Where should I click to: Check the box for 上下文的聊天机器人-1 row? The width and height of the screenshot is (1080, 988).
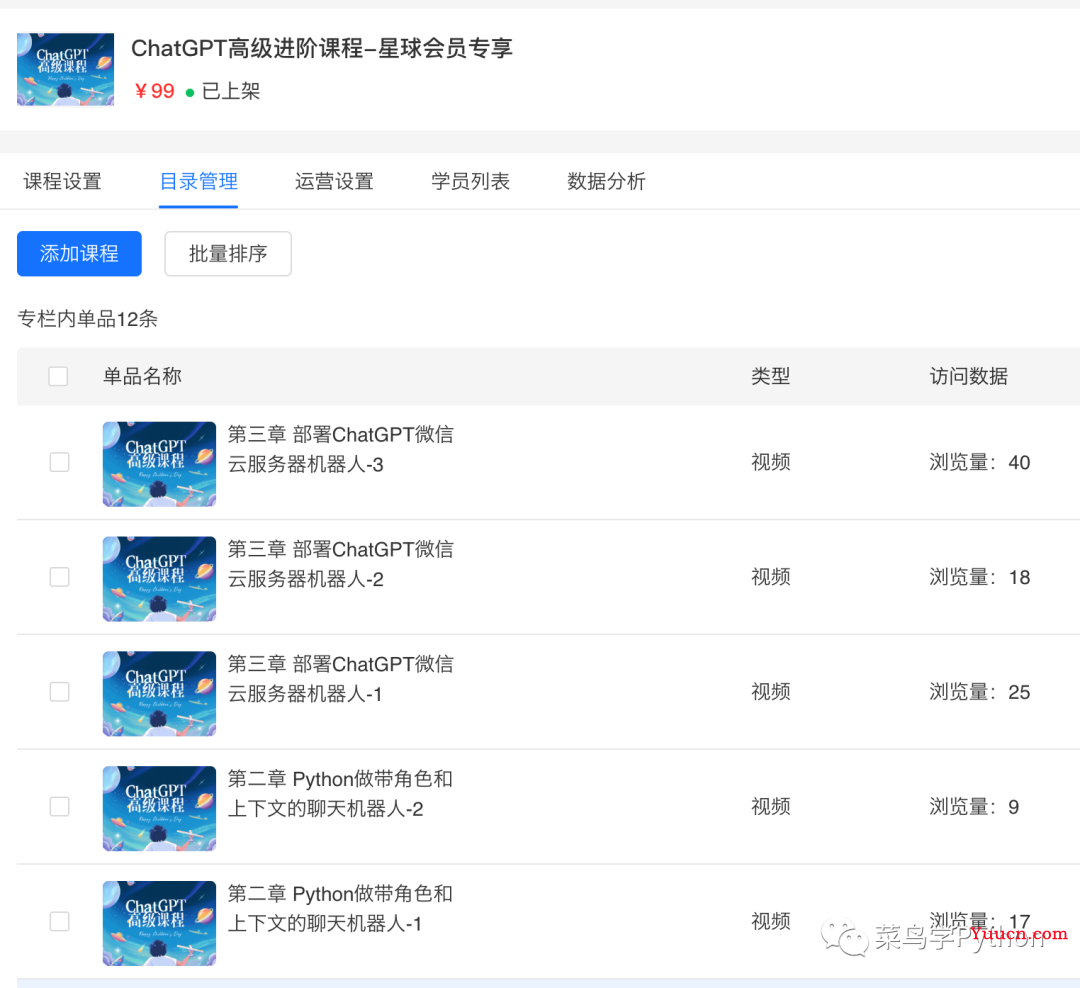(60, 921)
